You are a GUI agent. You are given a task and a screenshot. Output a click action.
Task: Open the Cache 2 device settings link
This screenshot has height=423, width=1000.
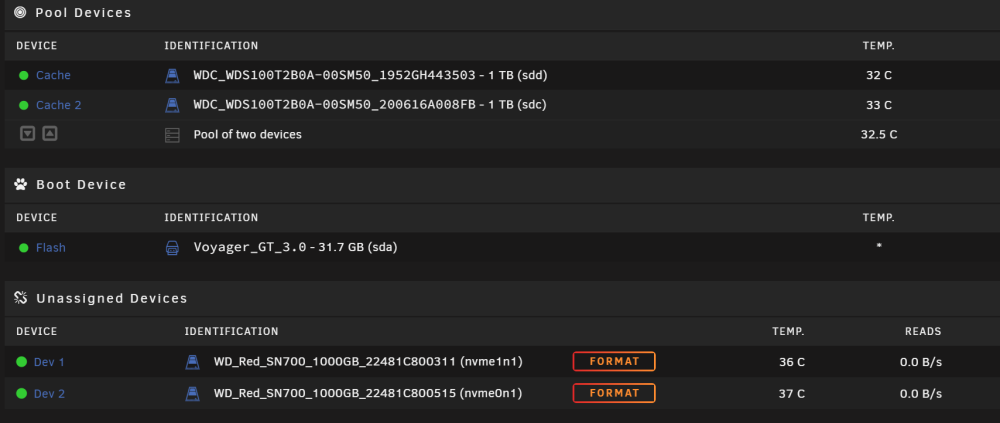click(59, 105)
